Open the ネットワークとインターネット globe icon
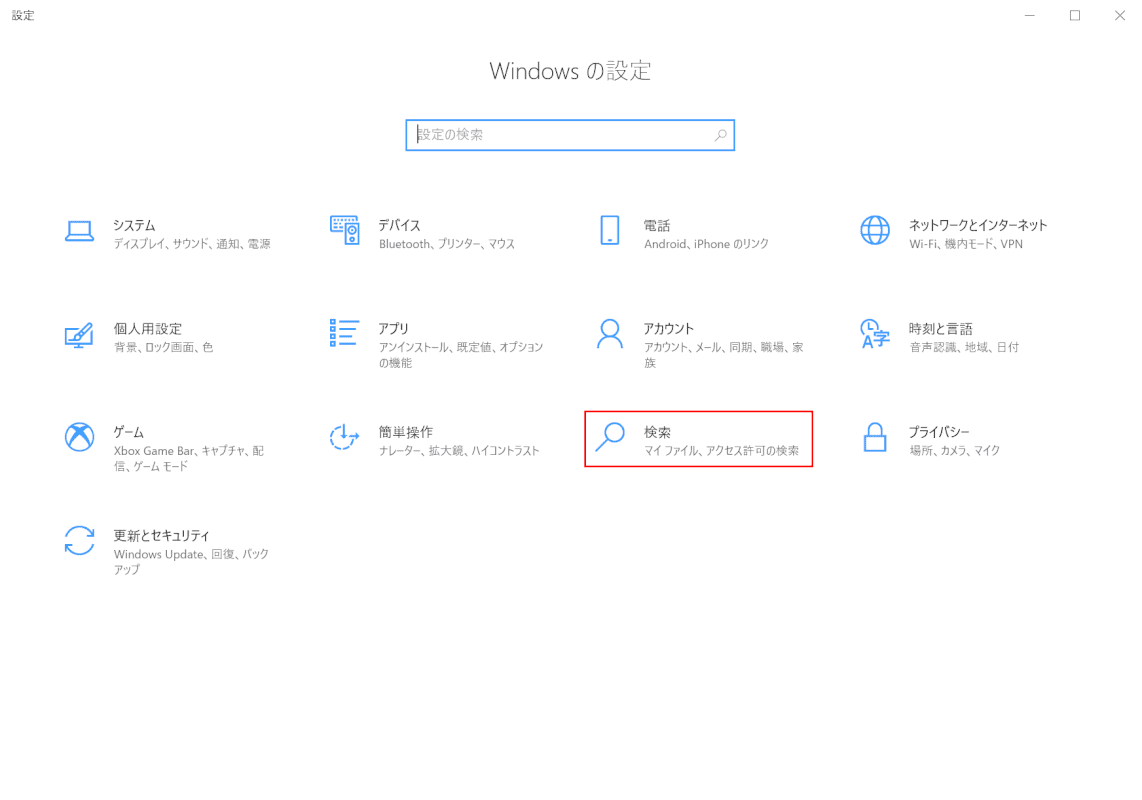Screen dimensions: 1142x800 875,230
